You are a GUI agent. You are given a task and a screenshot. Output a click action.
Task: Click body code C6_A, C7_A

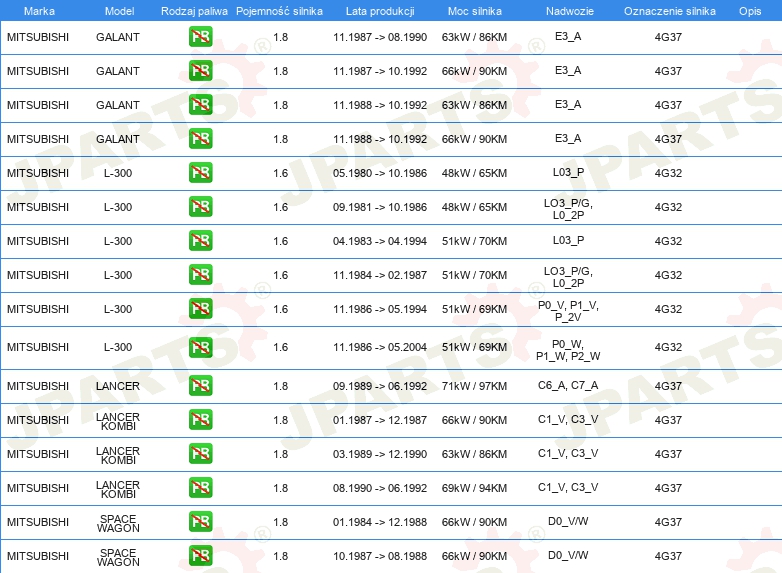568,385
